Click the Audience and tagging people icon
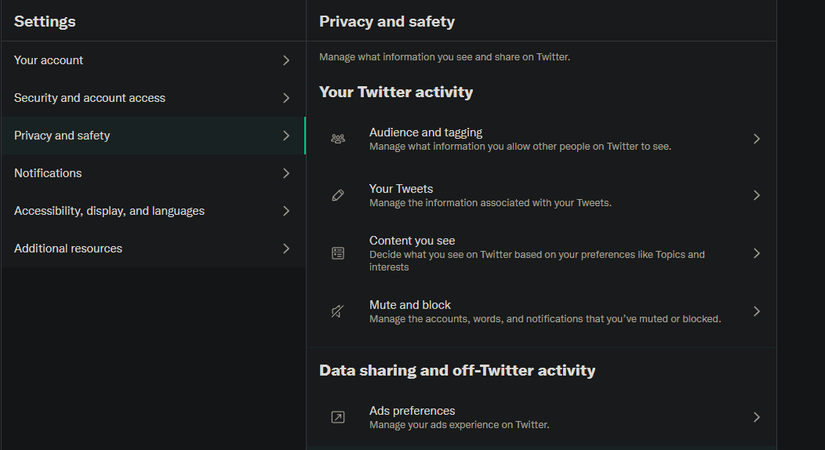This screenshot has height=450, width=825. pyautogui.click(x=338, y=139)
